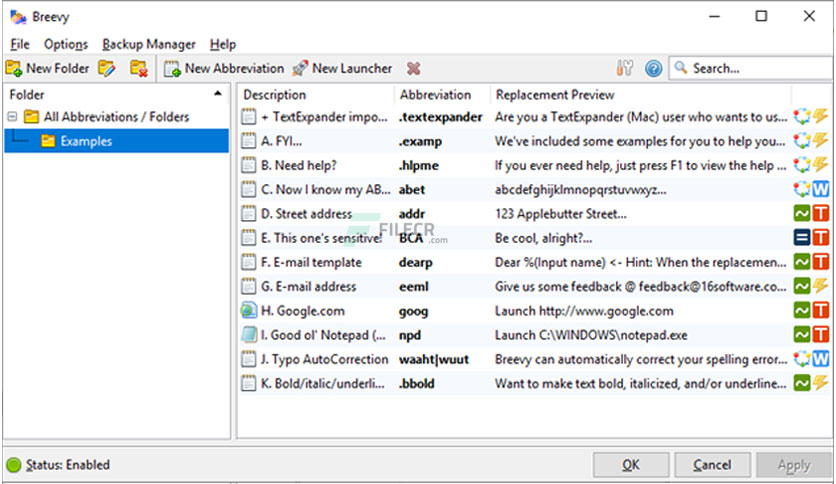Click the .textexpander abbreviation cell
The height and width of the screenshot is (484, 836).
(x=440, y=117)
